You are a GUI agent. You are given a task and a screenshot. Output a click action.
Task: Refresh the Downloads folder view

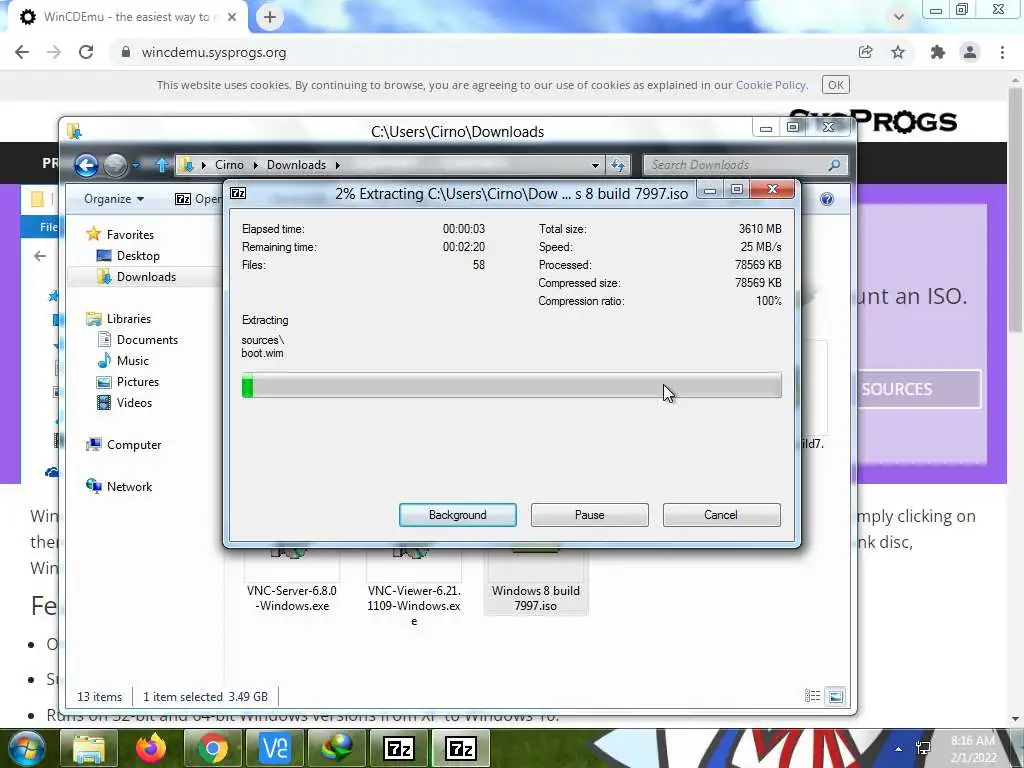pos(618,165)
